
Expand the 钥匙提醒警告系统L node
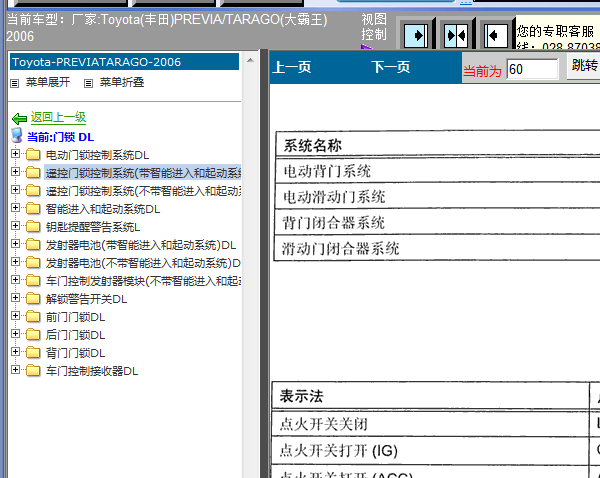15,225
